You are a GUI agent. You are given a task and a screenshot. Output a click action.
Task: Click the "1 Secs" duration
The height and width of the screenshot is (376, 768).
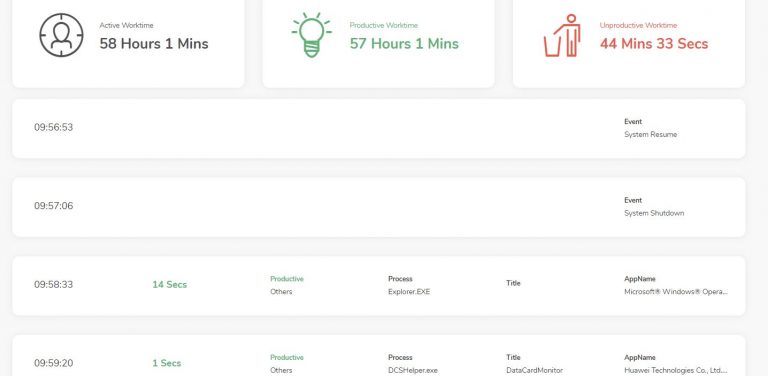(167, 363)
